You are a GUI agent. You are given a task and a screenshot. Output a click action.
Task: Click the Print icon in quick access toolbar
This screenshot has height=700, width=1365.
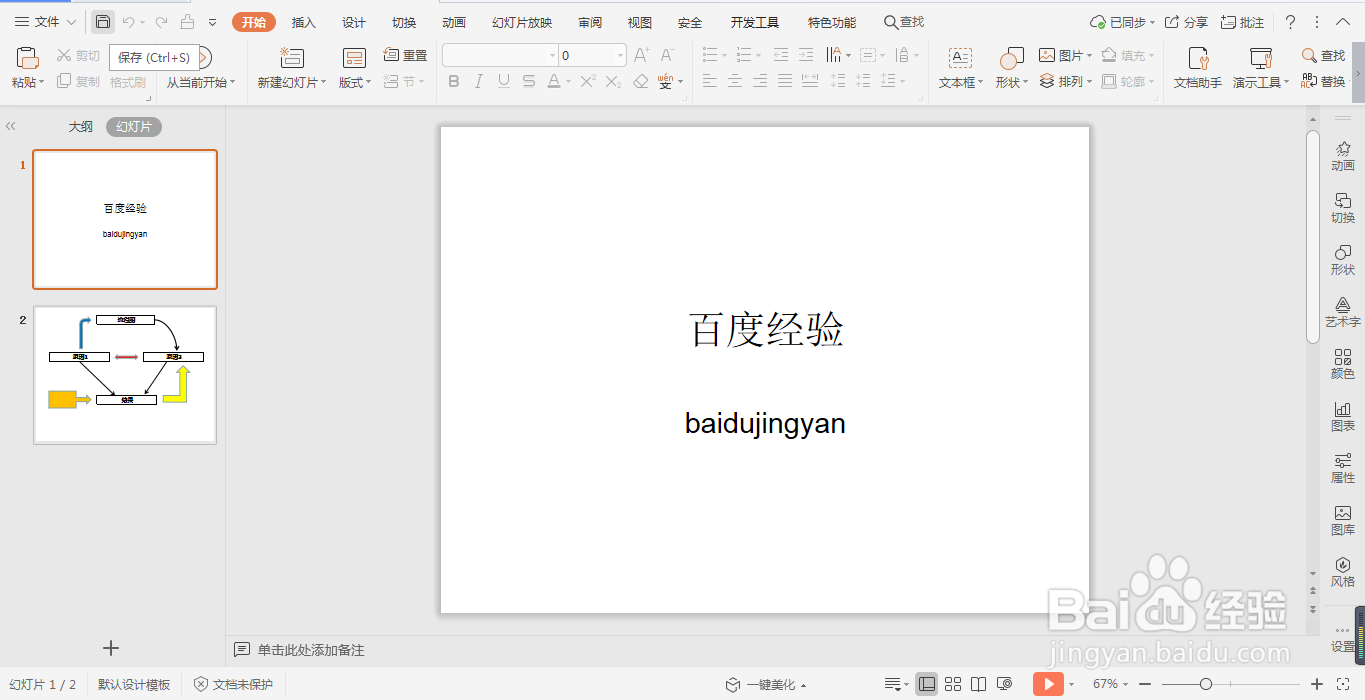click(188, 22)
